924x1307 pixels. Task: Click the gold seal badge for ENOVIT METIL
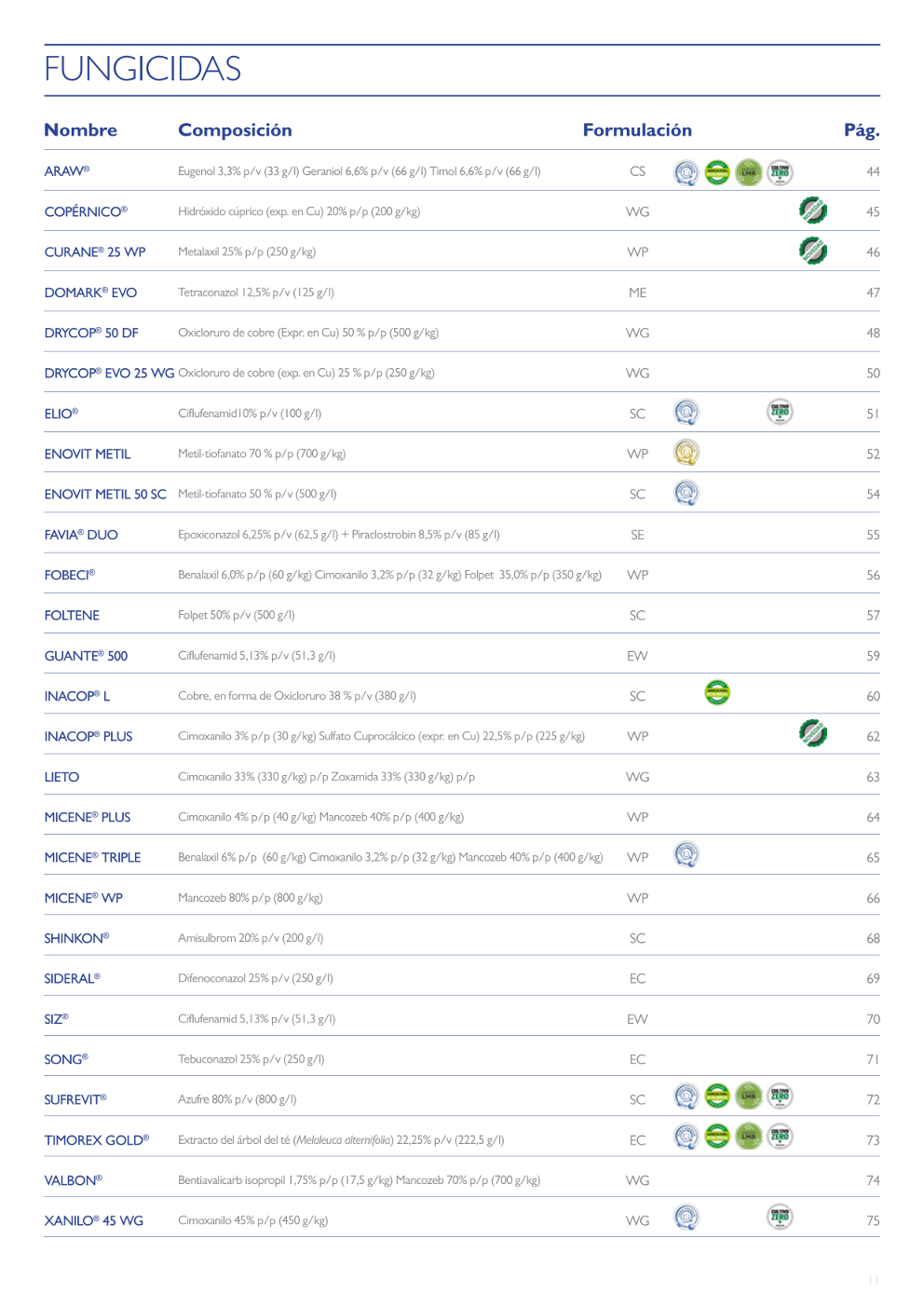click(686, 453)
